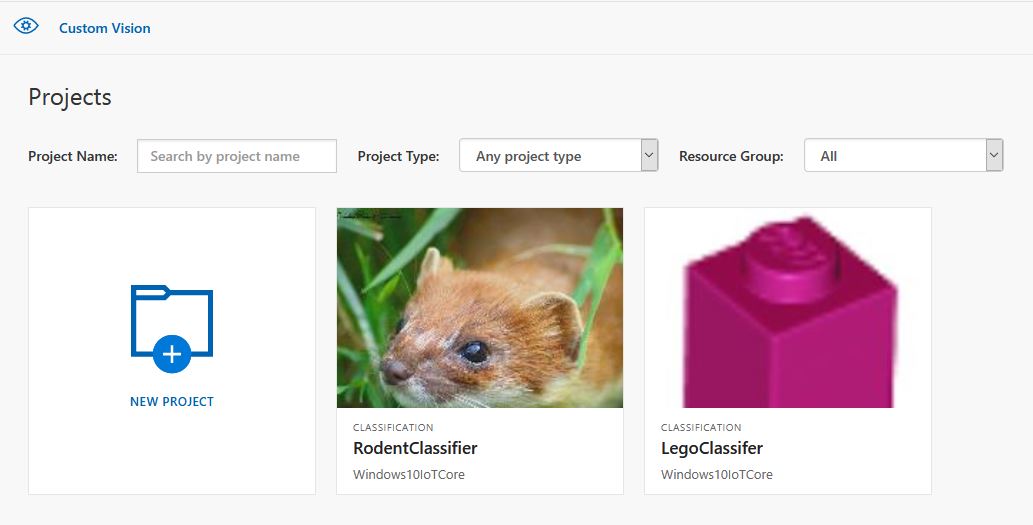1033x525 pixels.
Task: Click the CLASSIFICATION tag above LegoClassifer
Action: 701,427
